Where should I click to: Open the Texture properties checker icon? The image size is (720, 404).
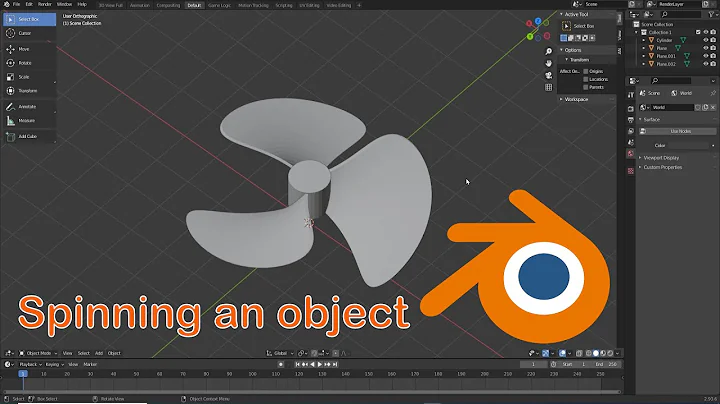coord(630,171)
